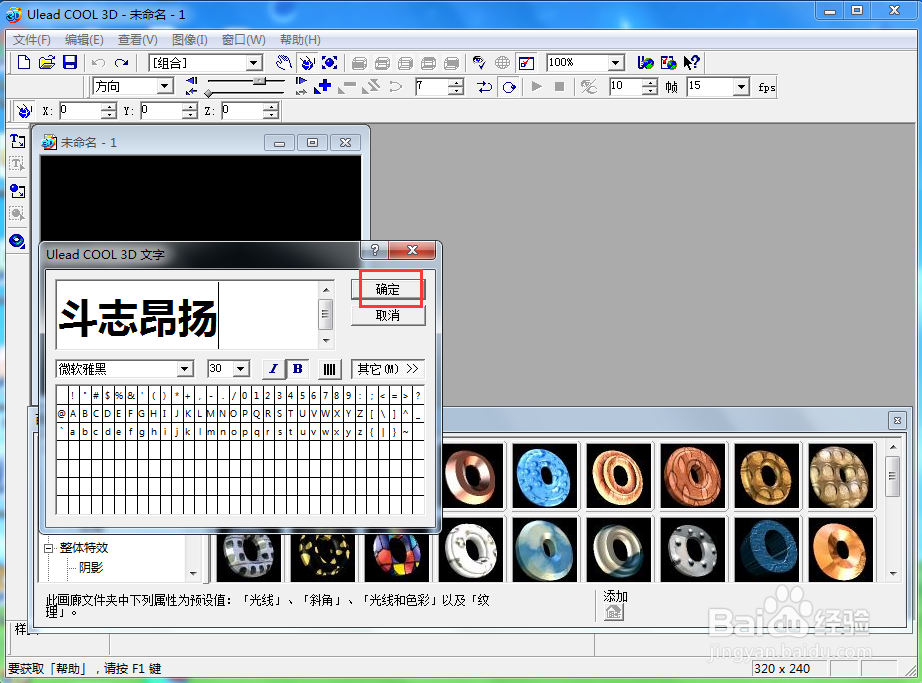Undo the last action
The width and height of the screenshot is (922, 683).
pos(98,62)
